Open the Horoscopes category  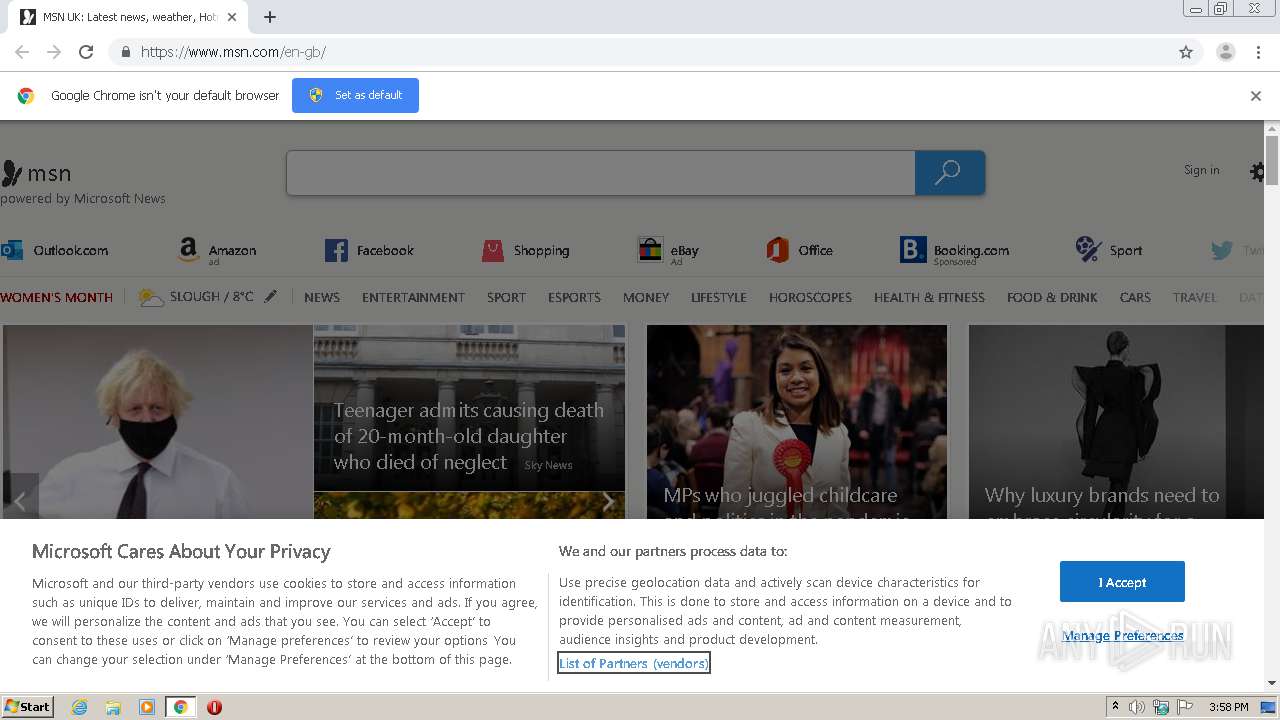810,297
